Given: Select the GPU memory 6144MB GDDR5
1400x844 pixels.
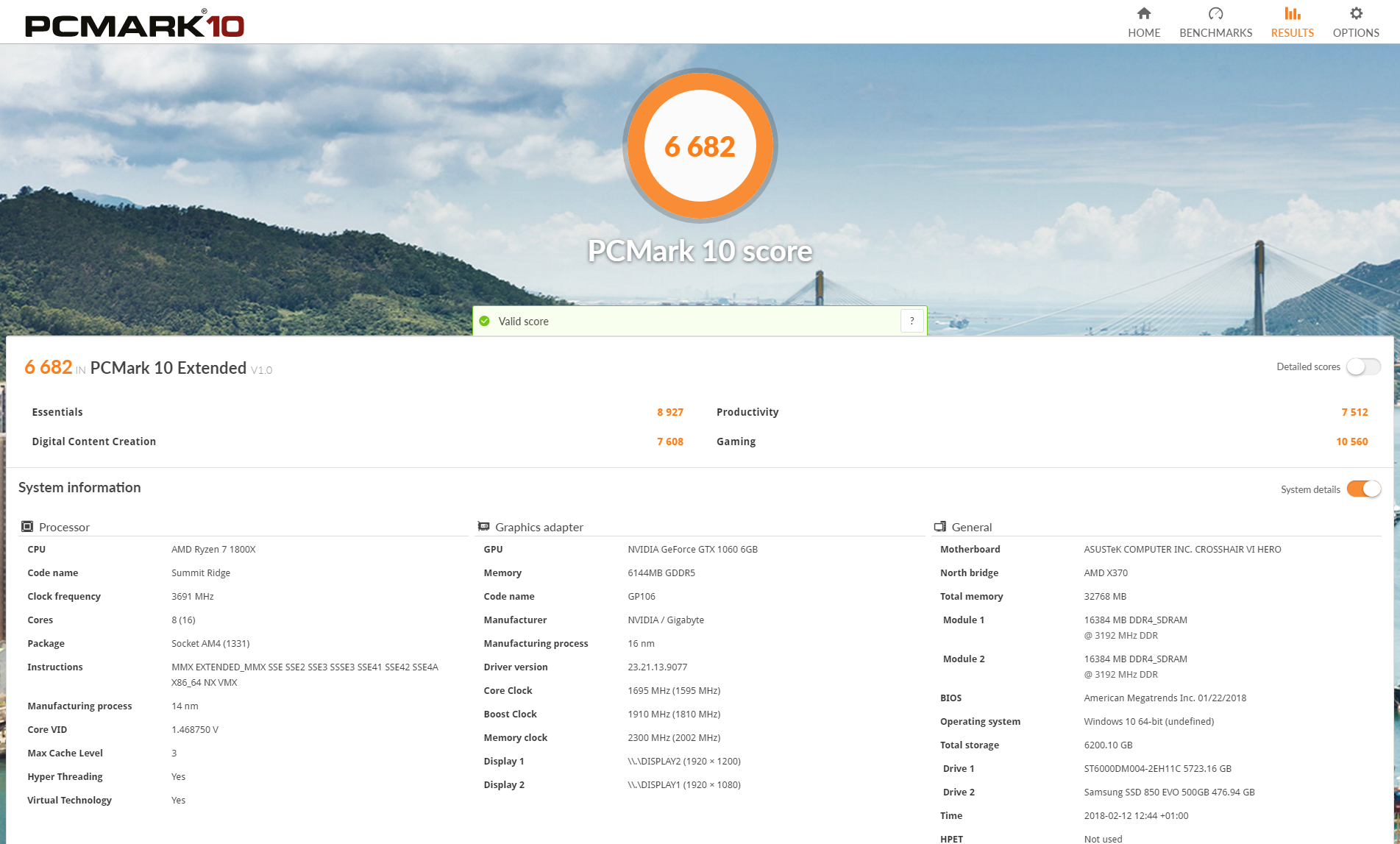Looking at the screenshot, I should pyautogui.click(x=661, y=573).
